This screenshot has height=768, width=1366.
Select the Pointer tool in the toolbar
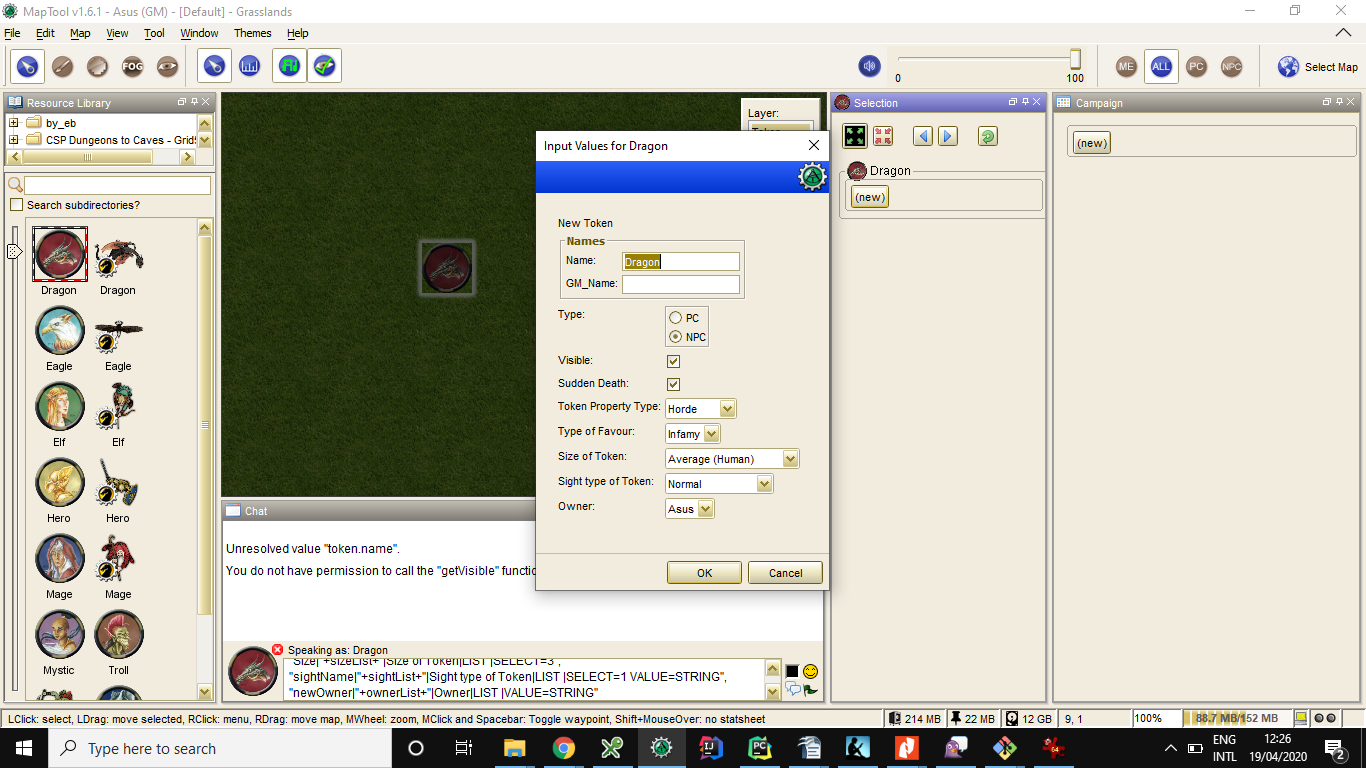(x=26, y=66)
